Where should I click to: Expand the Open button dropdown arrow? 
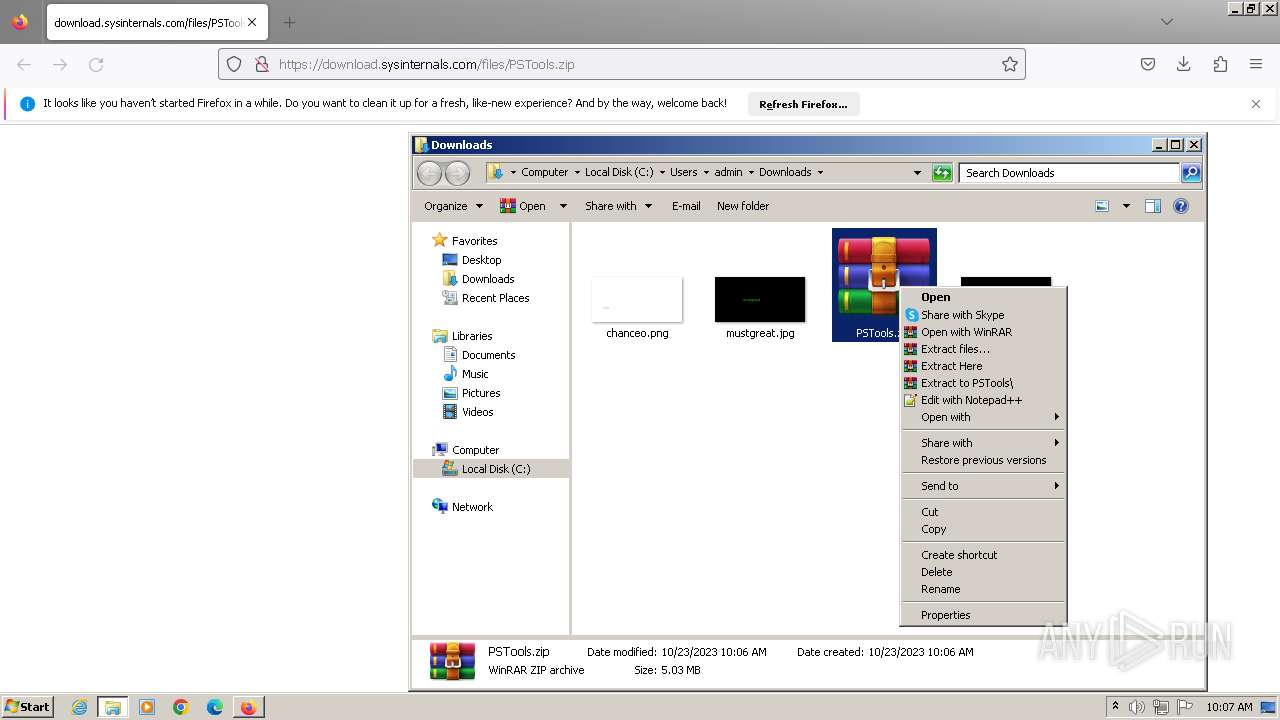tap(563, 206)
